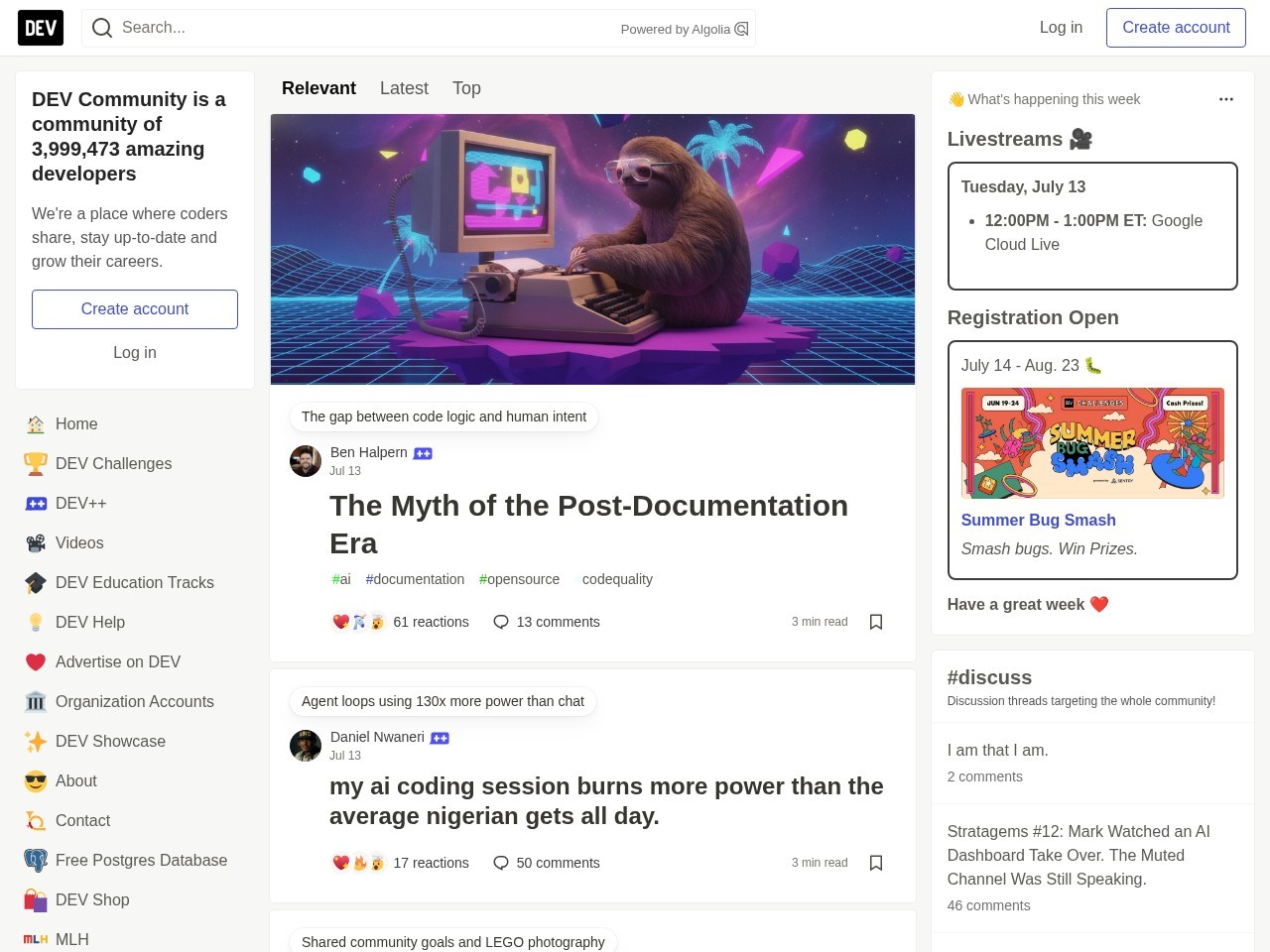This screenshot has height=952, width=1270.
Task: Click Ben Halpern's avatar
Action: 306,461
